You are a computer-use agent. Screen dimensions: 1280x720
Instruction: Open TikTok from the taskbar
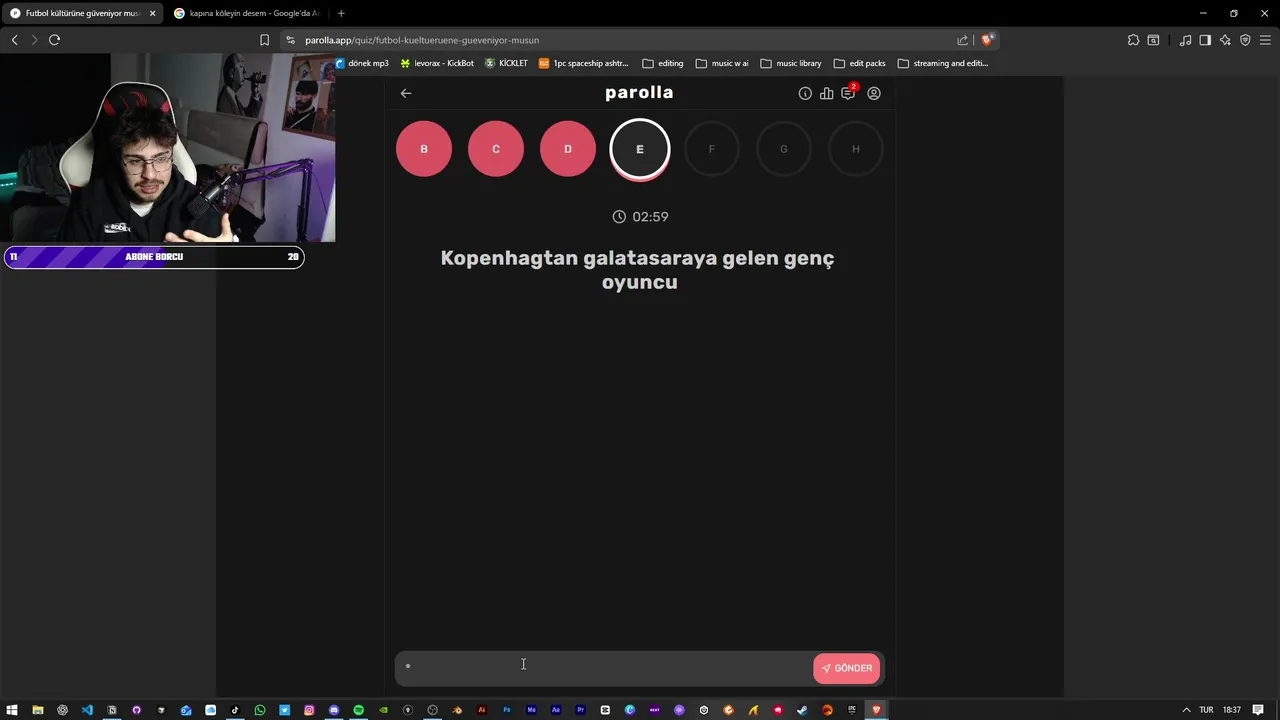tap(235, 710)
